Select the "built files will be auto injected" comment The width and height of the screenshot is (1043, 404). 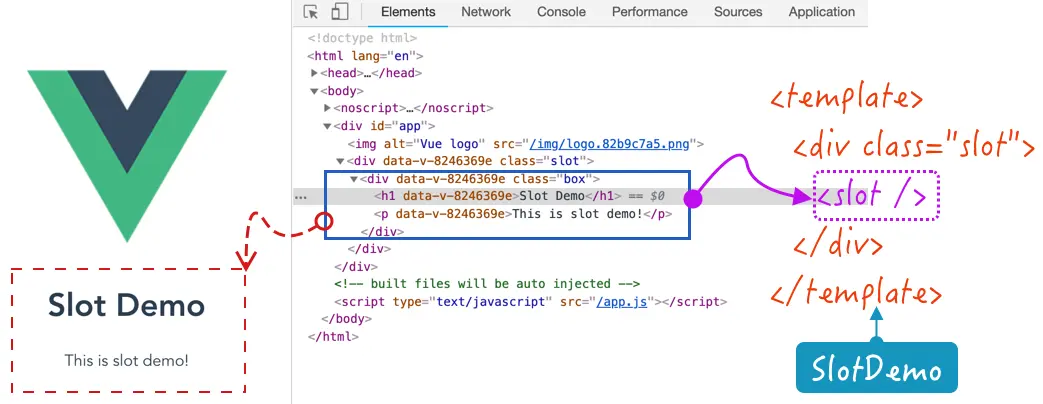(487, 284)
